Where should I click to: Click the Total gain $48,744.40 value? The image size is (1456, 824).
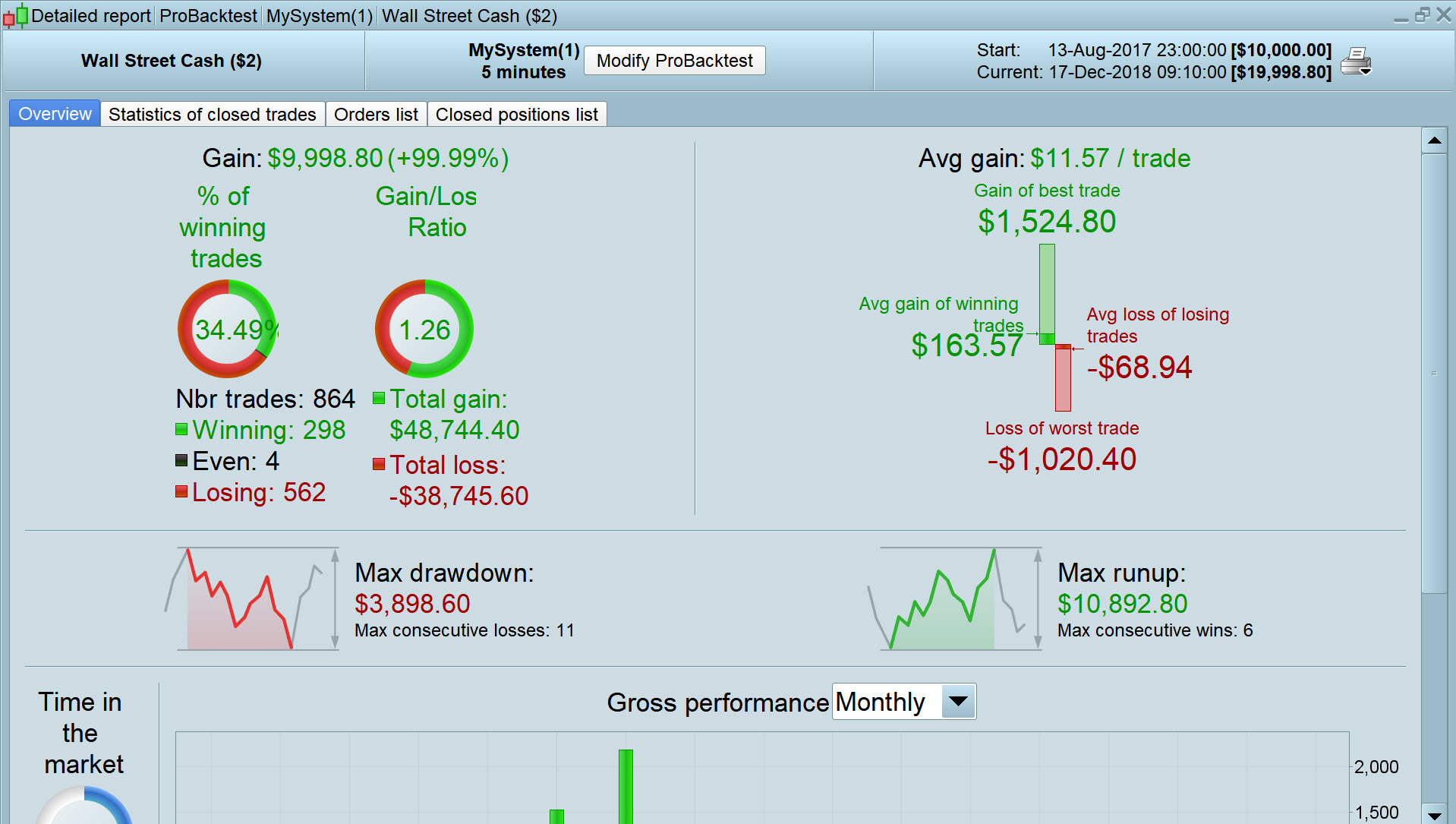point(455,430)
